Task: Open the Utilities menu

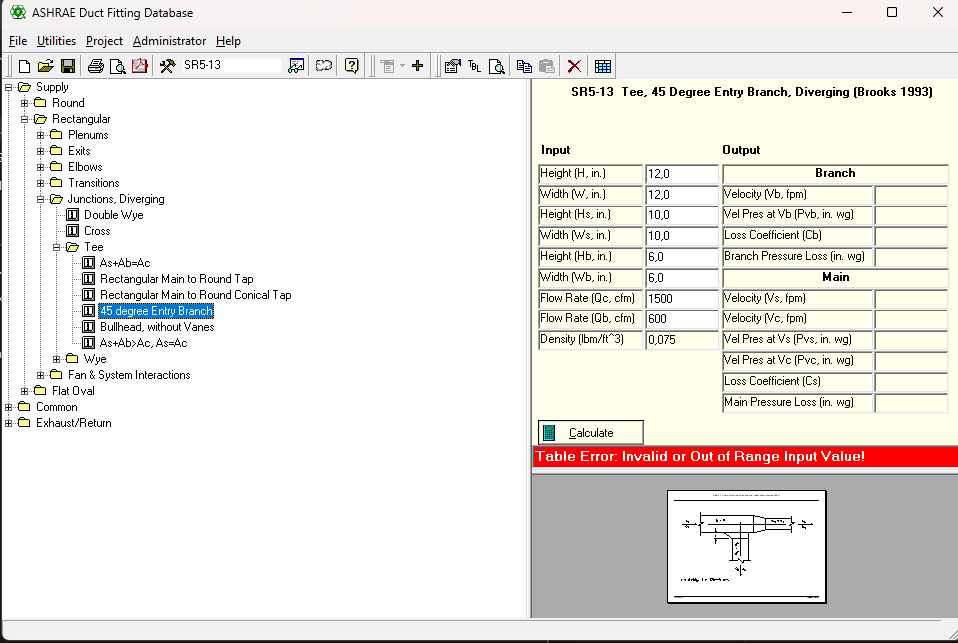Action: pyautogui.click(x=56, y=41)
